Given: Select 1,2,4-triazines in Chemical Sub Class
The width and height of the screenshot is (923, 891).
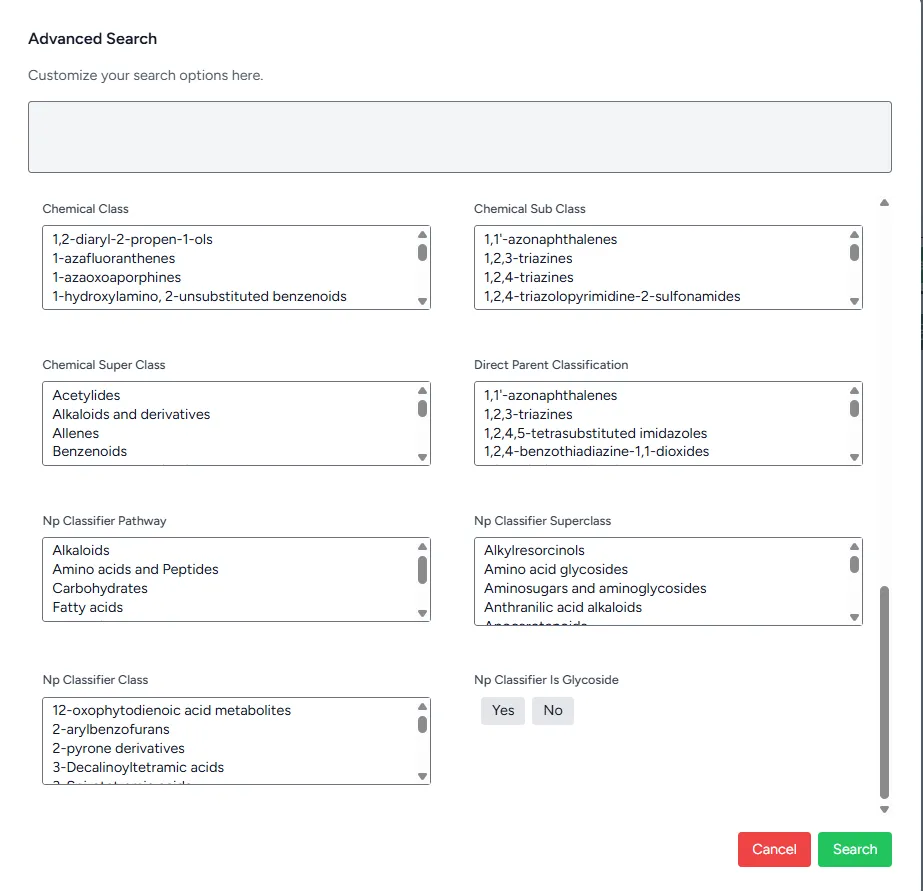Looking at the screenshot, I should pos(529,277).
